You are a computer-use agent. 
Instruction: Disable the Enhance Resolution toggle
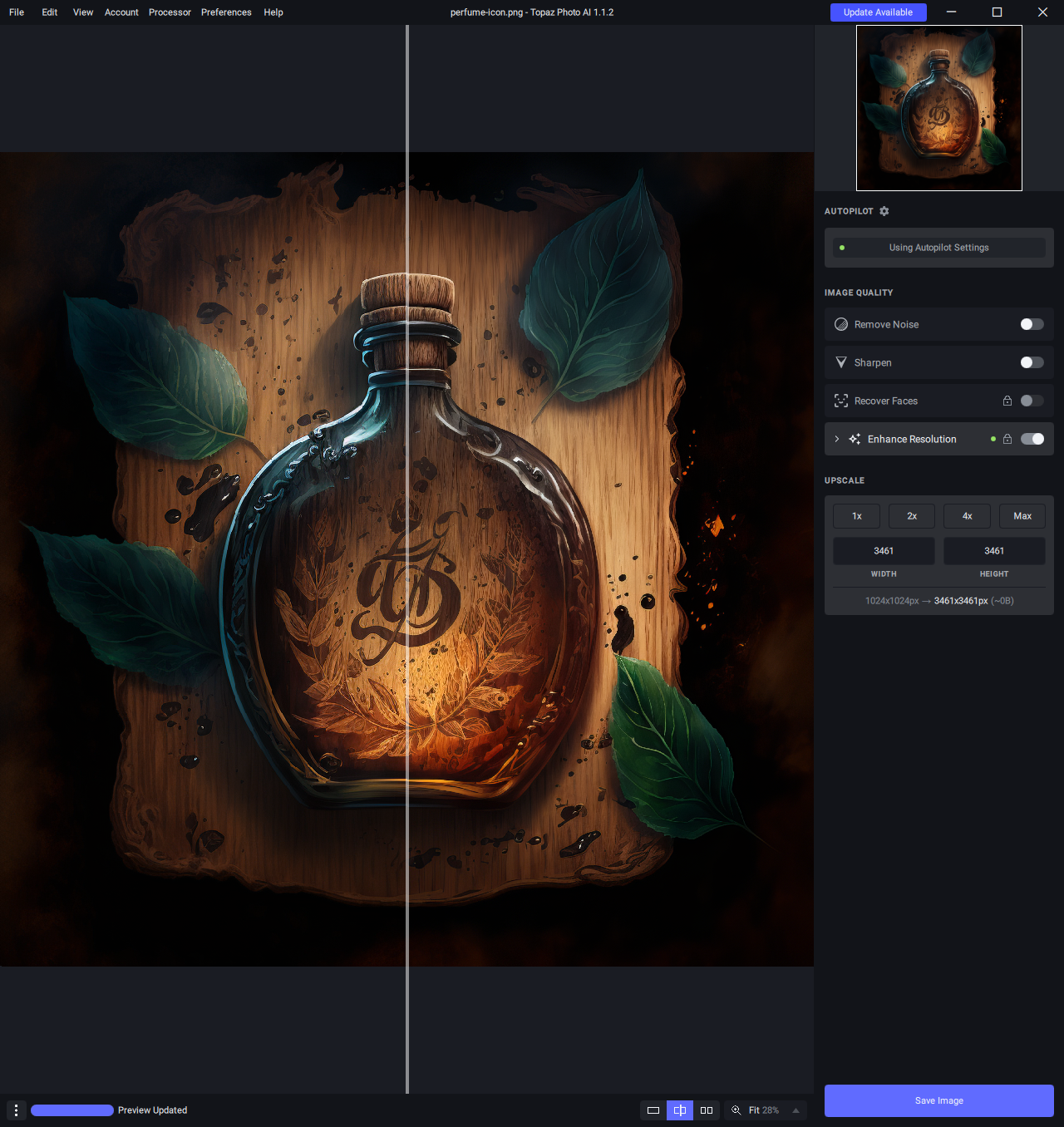[1032, 439]
